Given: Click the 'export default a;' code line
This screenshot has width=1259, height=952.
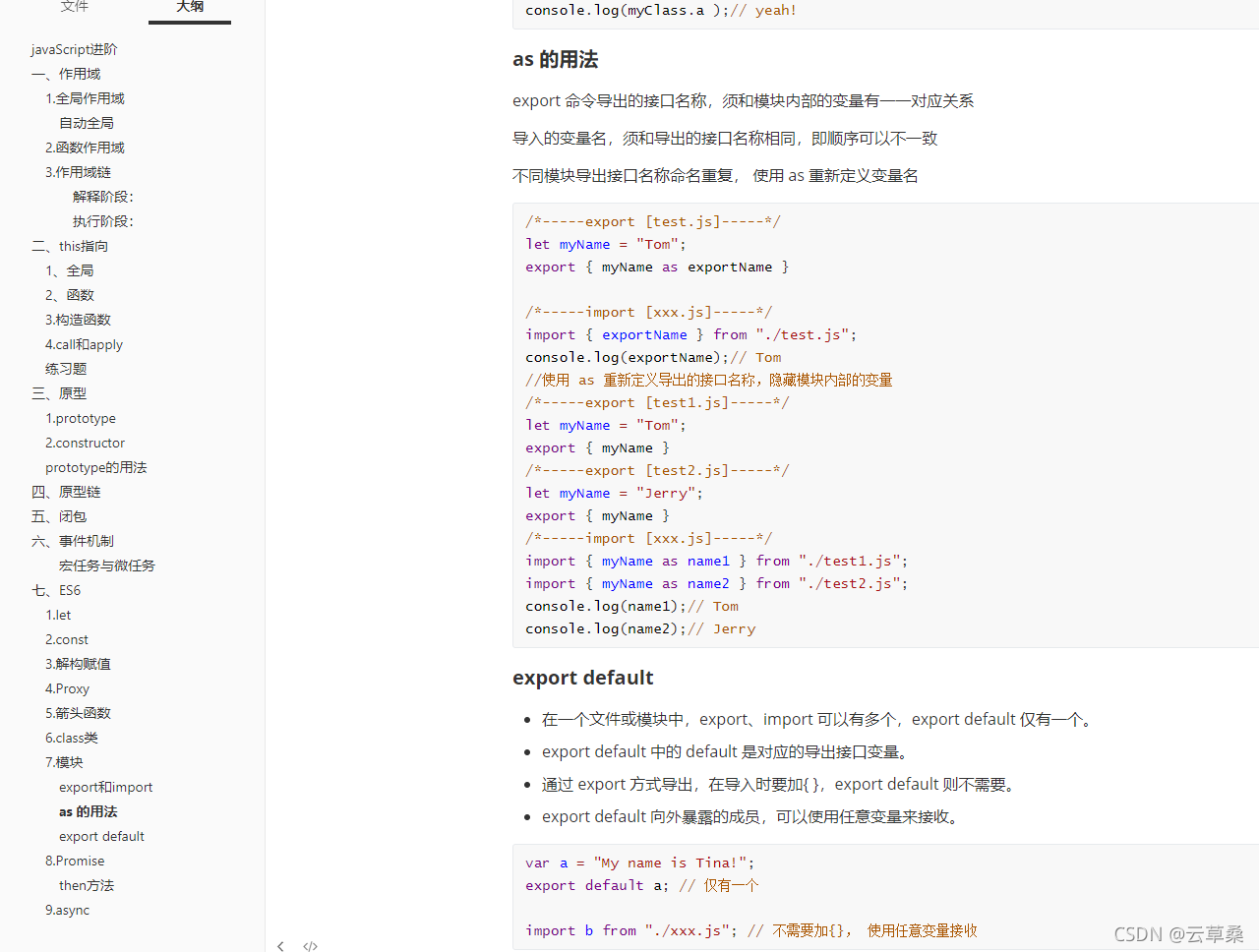Looking at the screenshot, I should point(641,885).
